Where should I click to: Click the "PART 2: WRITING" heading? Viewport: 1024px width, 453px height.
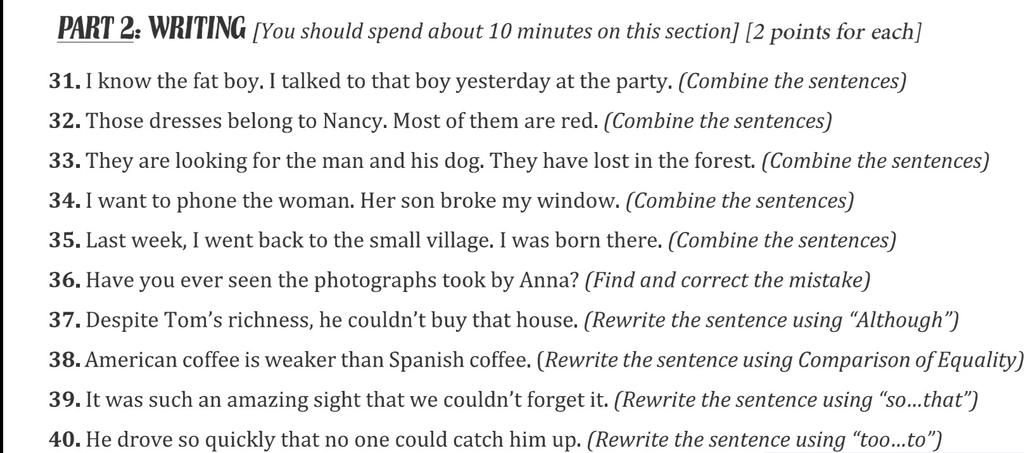pos(152,28)
